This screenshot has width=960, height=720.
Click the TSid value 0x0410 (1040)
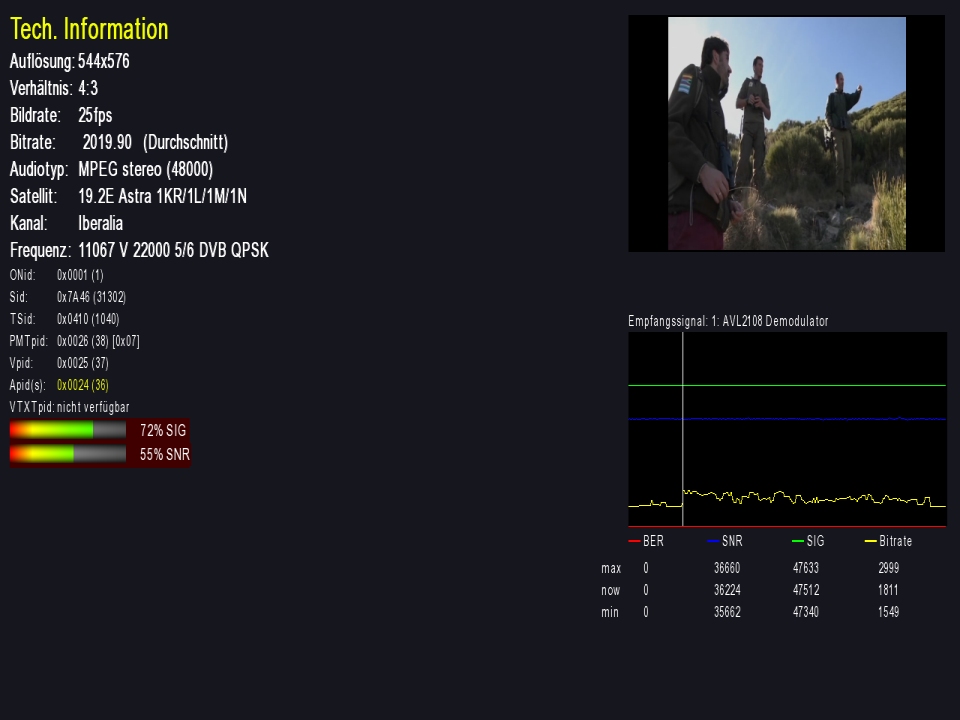coord(88,319)
